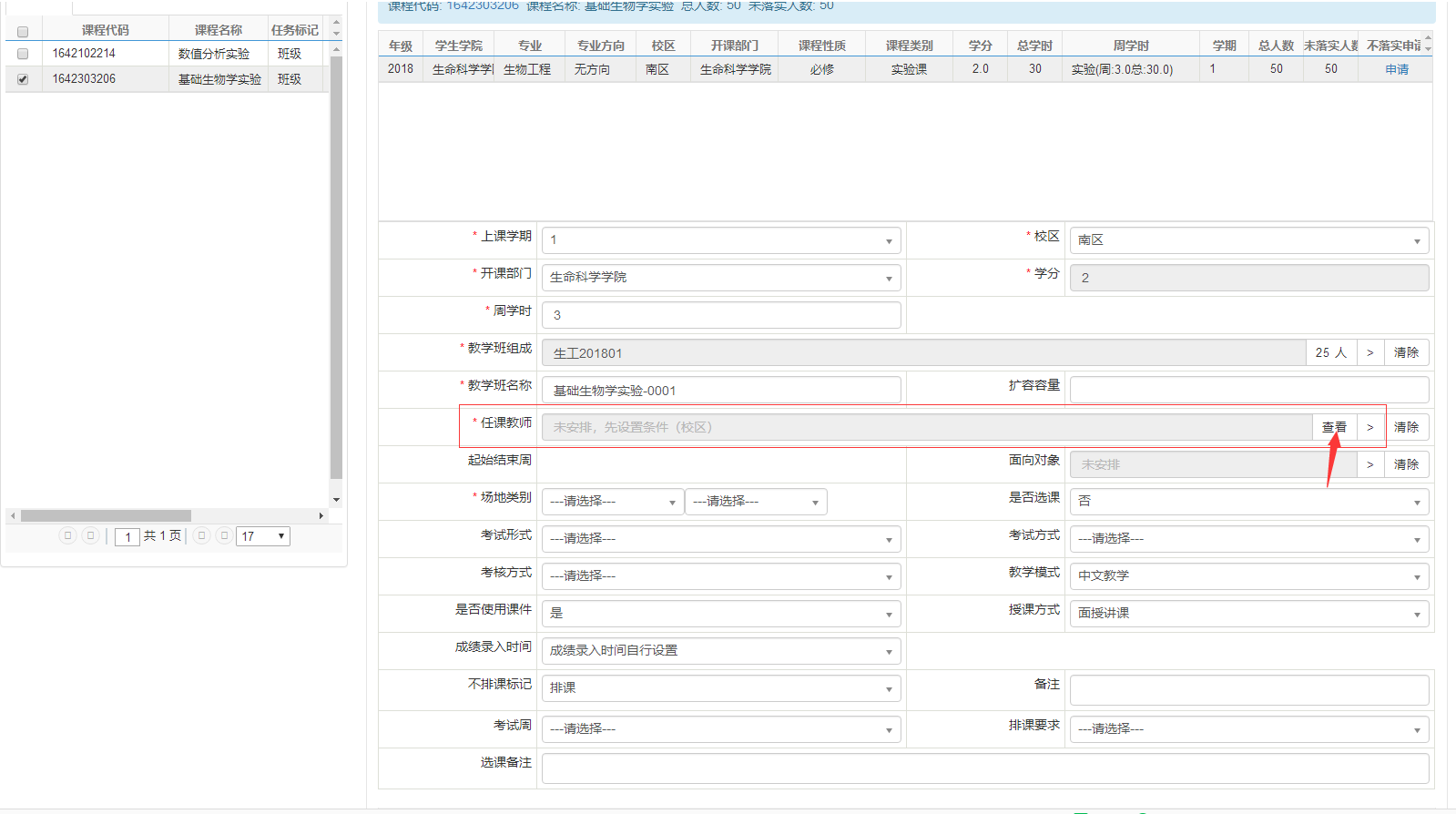Go to last page in course list pager
Screen dimensions: 1456x814
point(224,535)
